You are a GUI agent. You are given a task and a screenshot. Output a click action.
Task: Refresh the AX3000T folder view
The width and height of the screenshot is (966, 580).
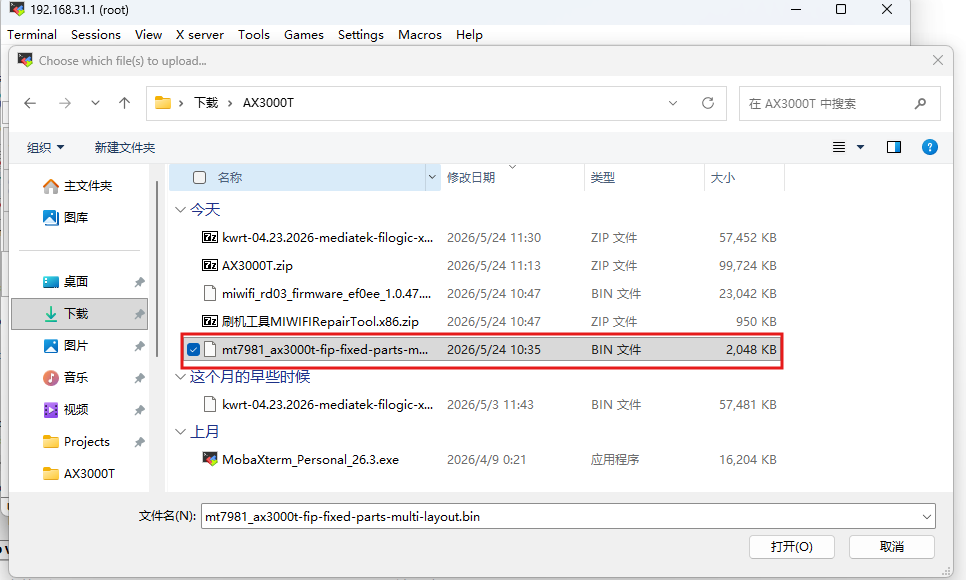coord(708,103)
